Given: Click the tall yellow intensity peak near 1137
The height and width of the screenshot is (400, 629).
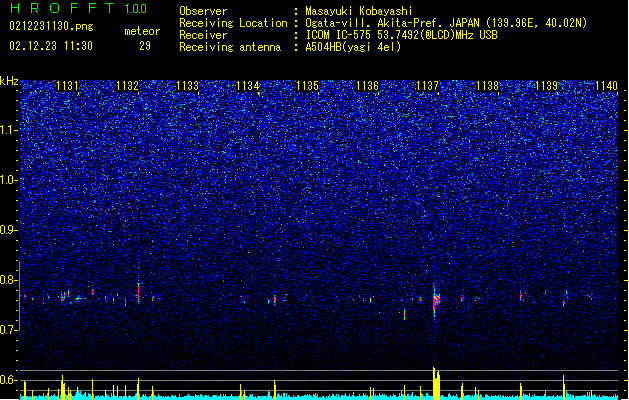Looking at the screenshot, I should [436, 383].
